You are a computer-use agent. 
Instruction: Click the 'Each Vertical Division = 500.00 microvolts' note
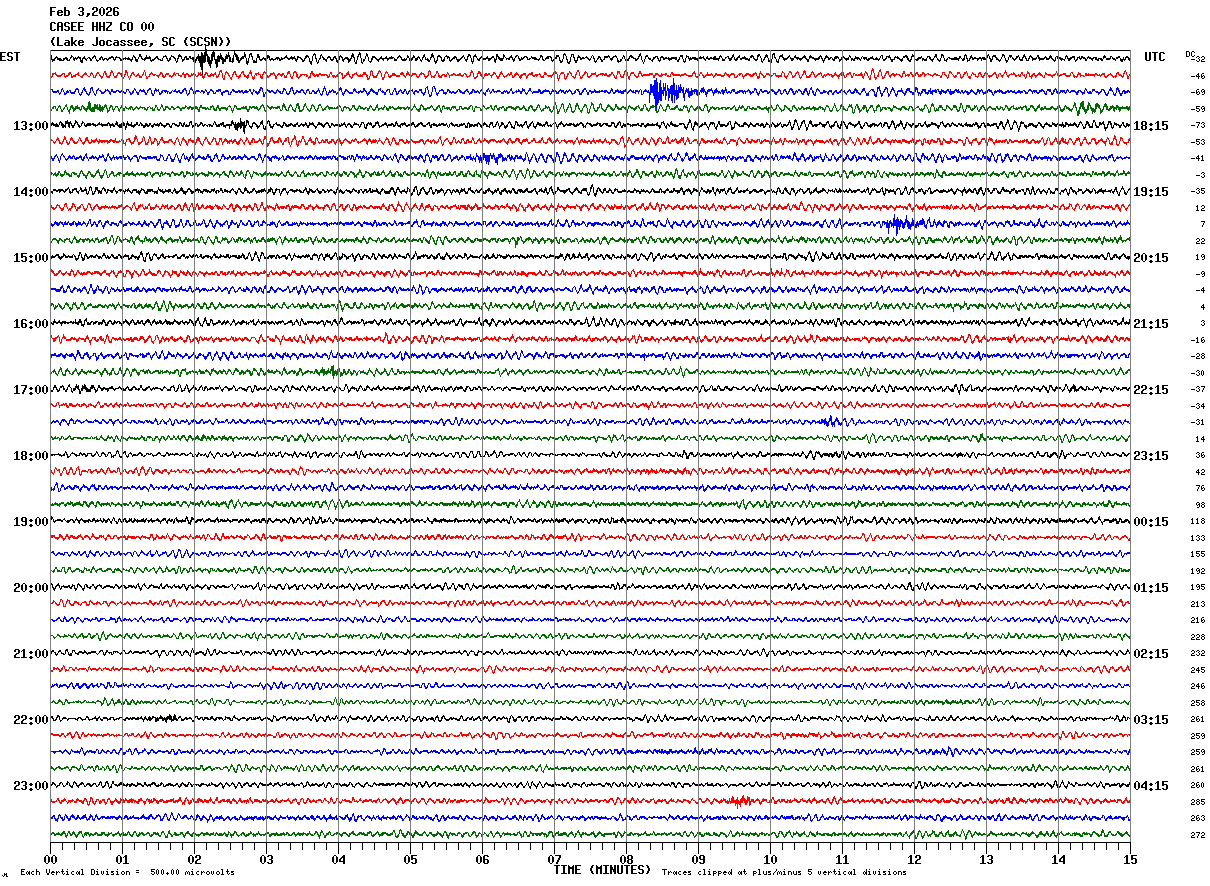click(128, 872)
